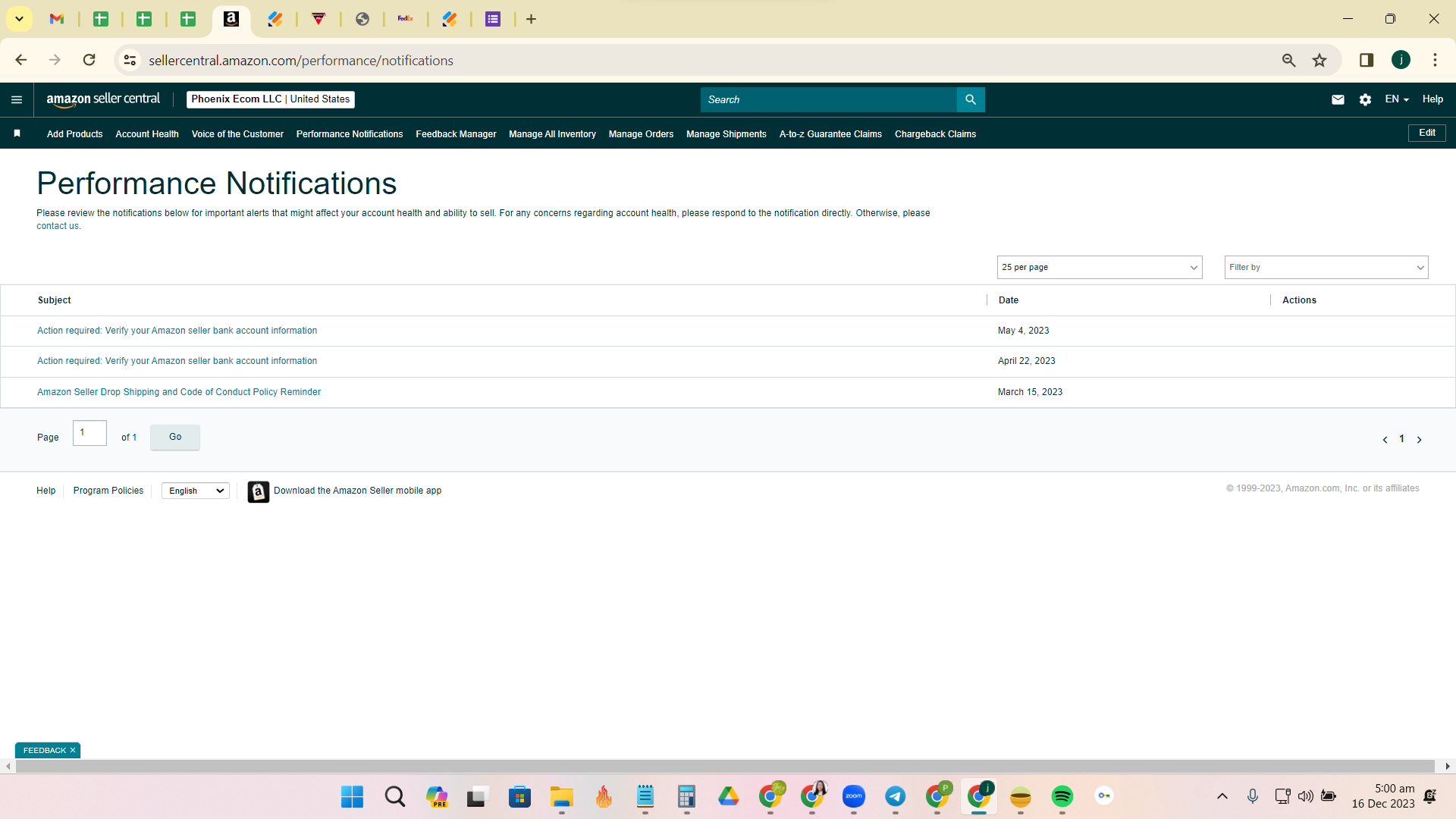1456x819 pixels.
Task: Open the Gmail browser tab
Action: tap(57, 19)
